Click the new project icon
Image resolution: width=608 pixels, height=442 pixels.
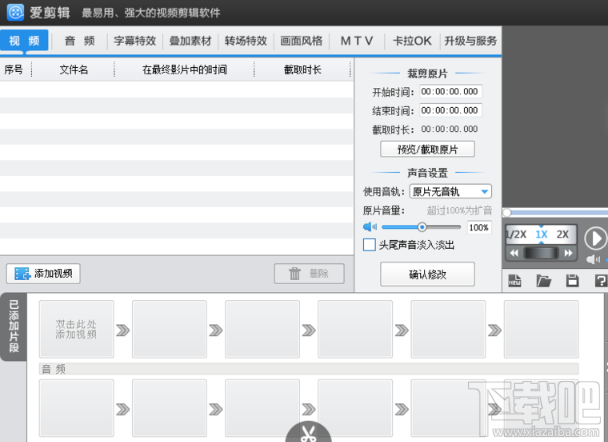[x=515, y=280]
